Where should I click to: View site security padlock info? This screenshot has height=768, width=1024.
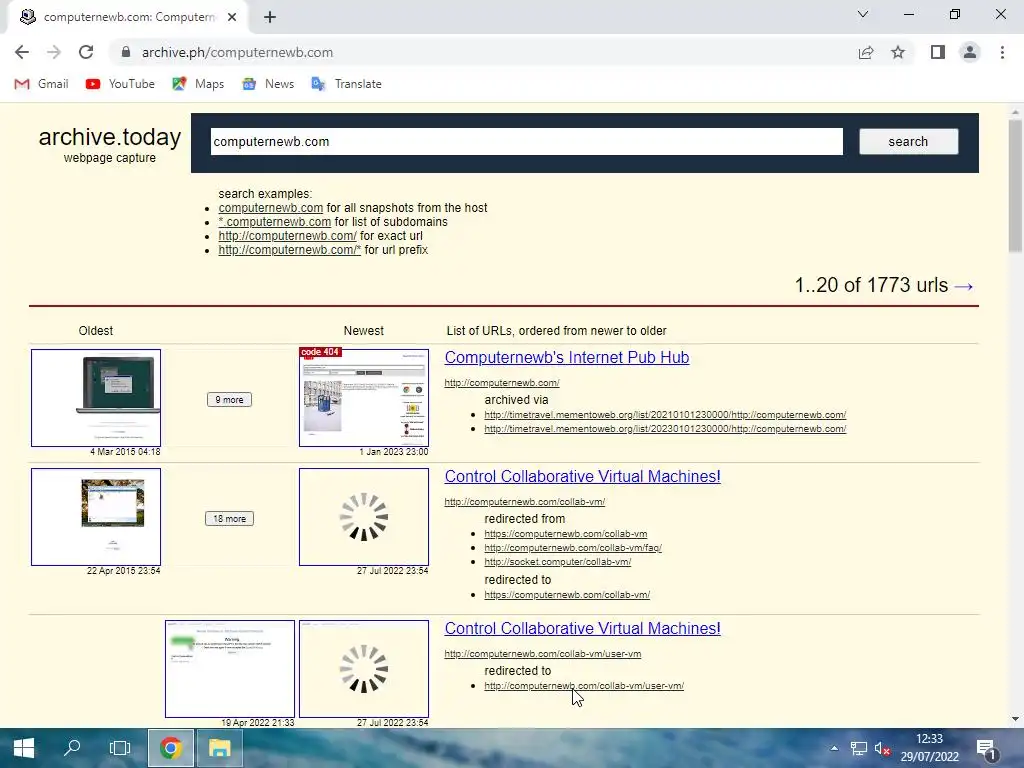click(126, 52)
